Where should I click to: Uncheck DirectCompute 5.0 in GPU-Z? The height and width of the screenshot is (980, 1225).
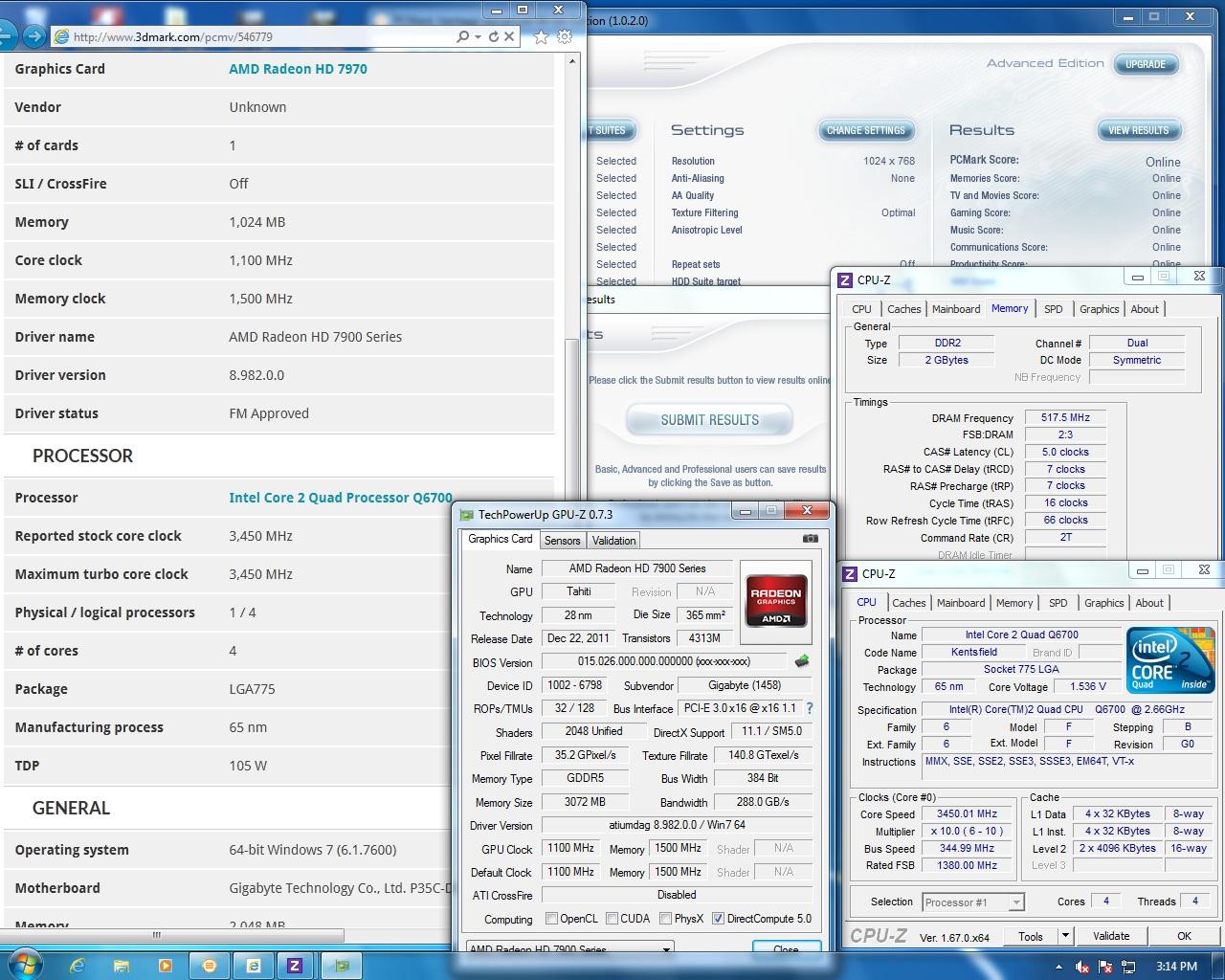tap(718, 919)
